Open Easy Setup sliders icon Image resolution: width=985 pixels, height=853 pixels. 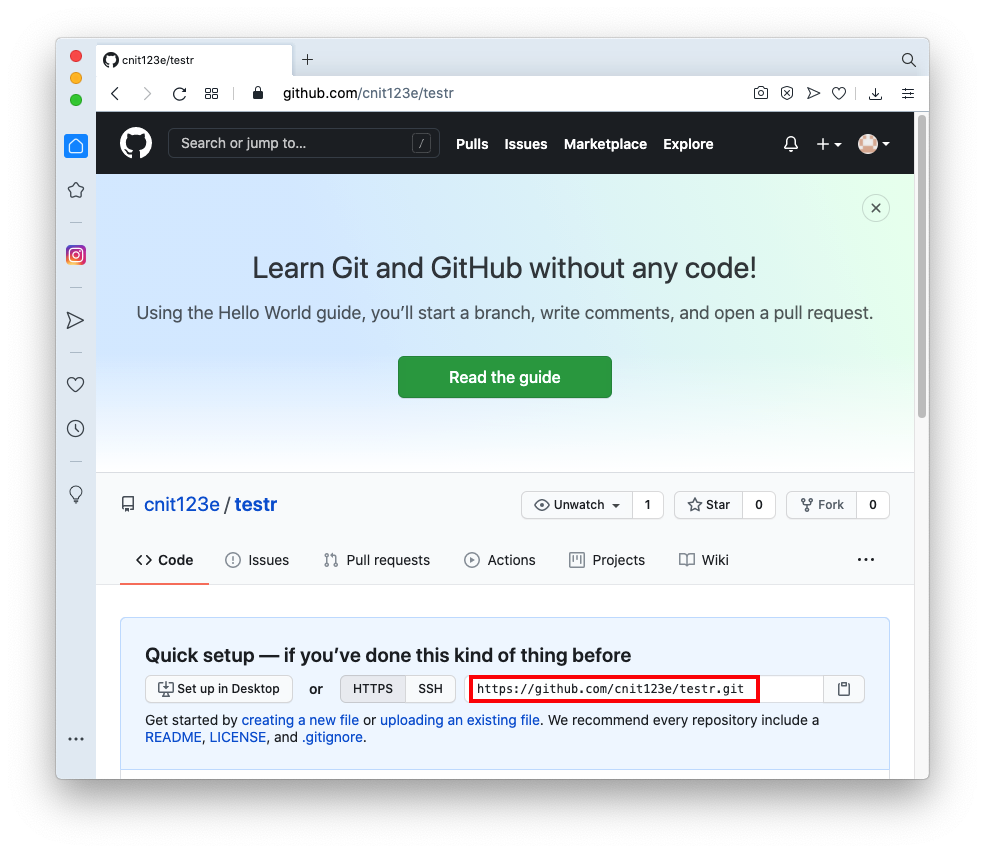[x=908, y=94]
